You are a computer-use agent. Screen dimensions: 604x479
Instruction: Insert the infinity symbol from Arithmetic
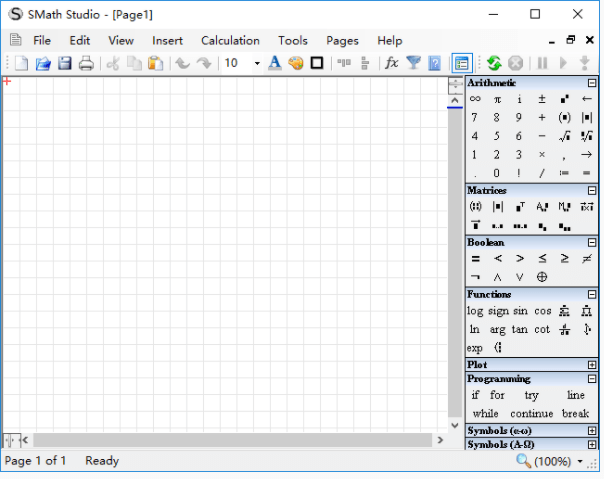point(475,99)
